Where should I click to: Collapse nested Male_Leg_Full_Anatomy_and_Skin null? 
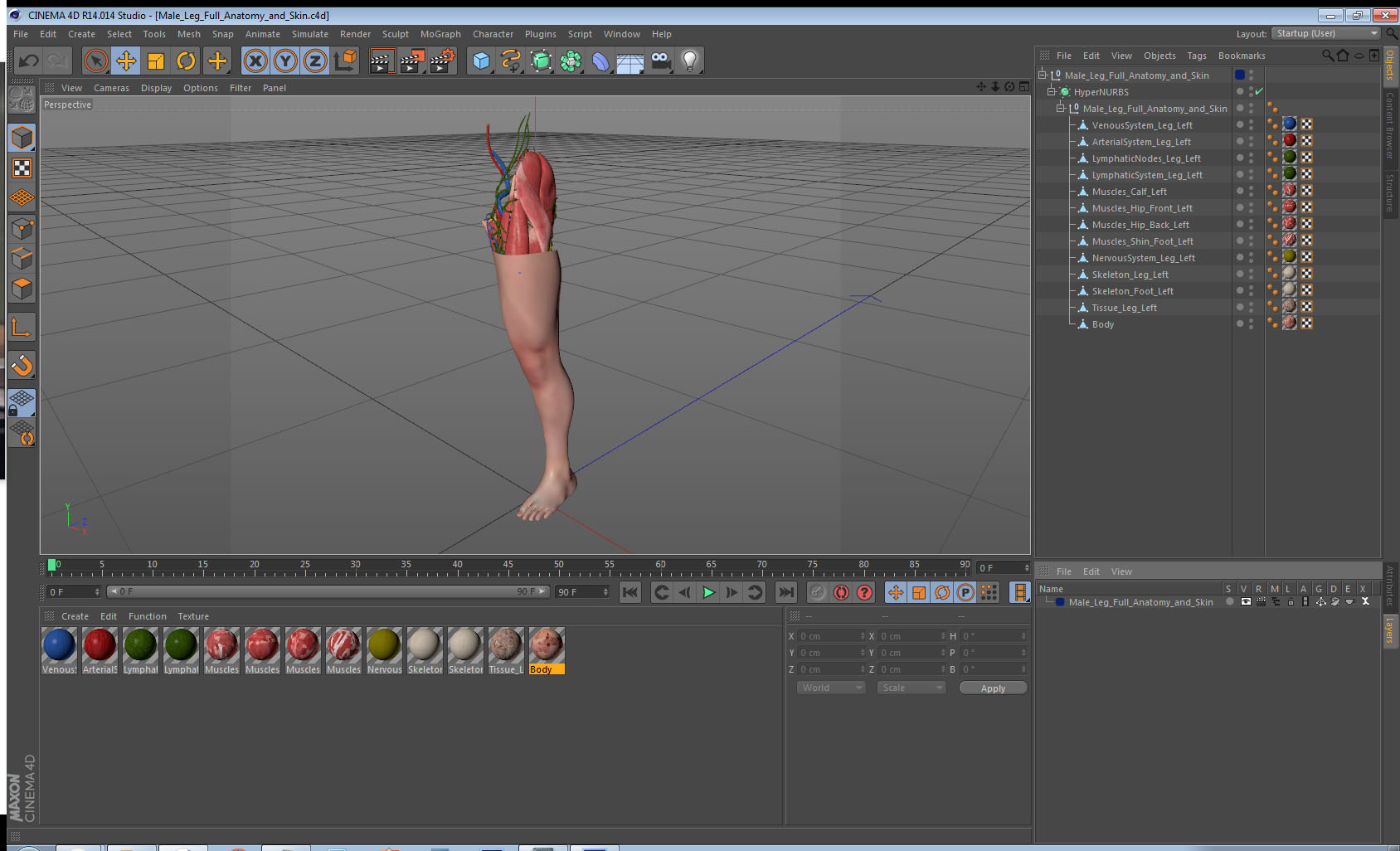click(1060, 108)
